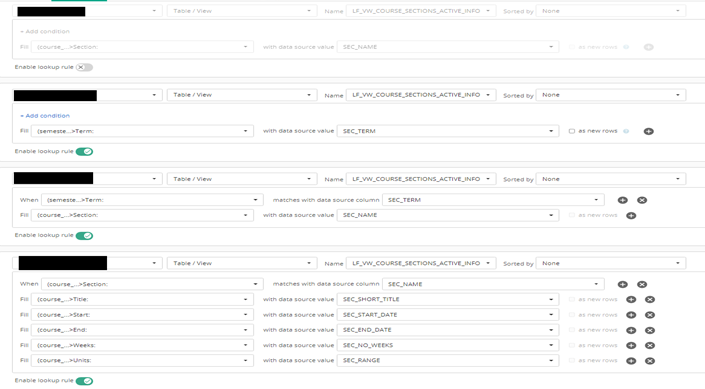
Task: Remove the End fill row
Action: pyautogui.click(x=650, y=330)
